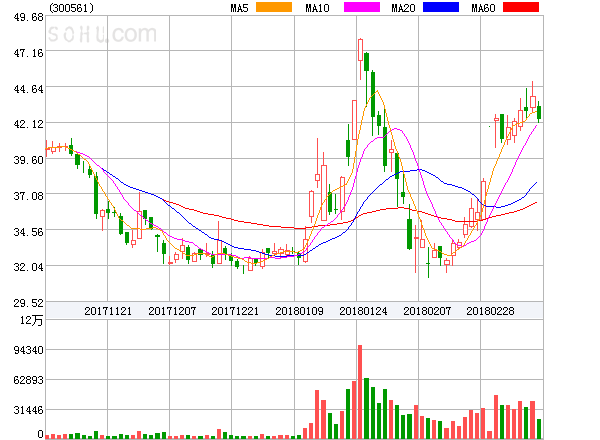The width and height of the screenshot is (600, 440).
Task: Click the 34.56 price axis label
Action: [x=29, y=232]
